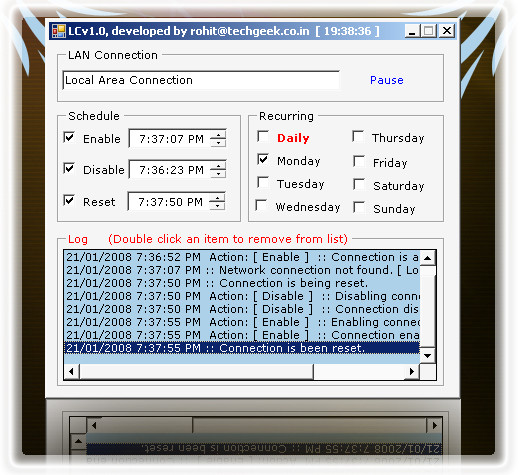This screenshot has height=475, width=520.
Task: Uncheck the Monday checkbox
Action: [x=263, y=159]
